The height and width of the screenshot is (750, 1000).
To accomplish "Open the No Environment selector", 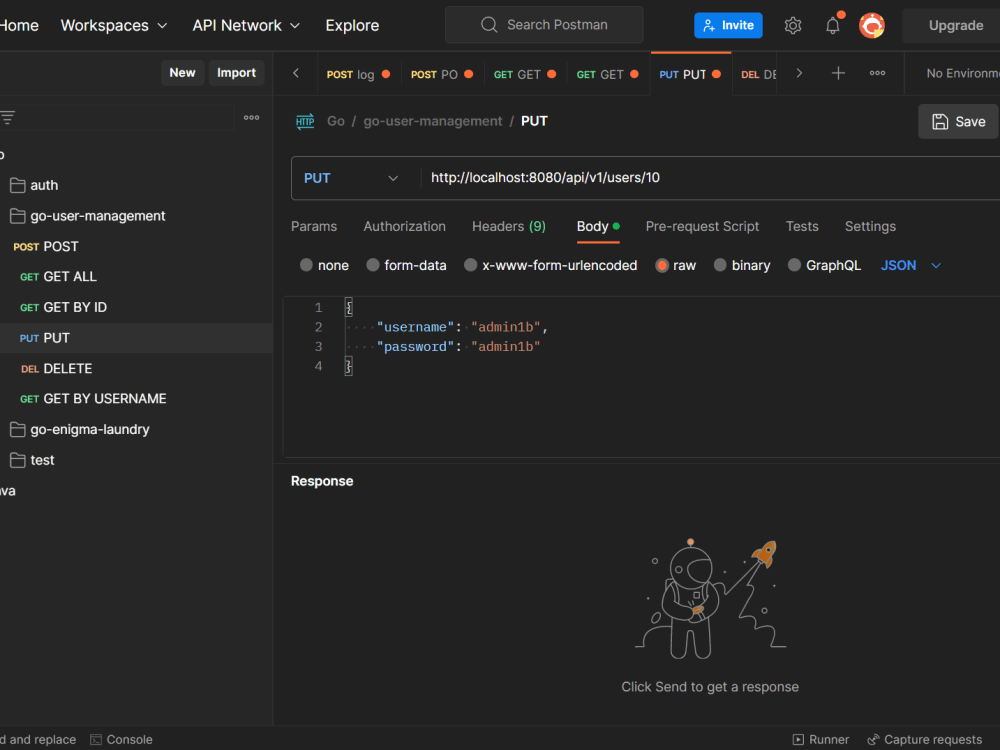I will click(962, 73).
